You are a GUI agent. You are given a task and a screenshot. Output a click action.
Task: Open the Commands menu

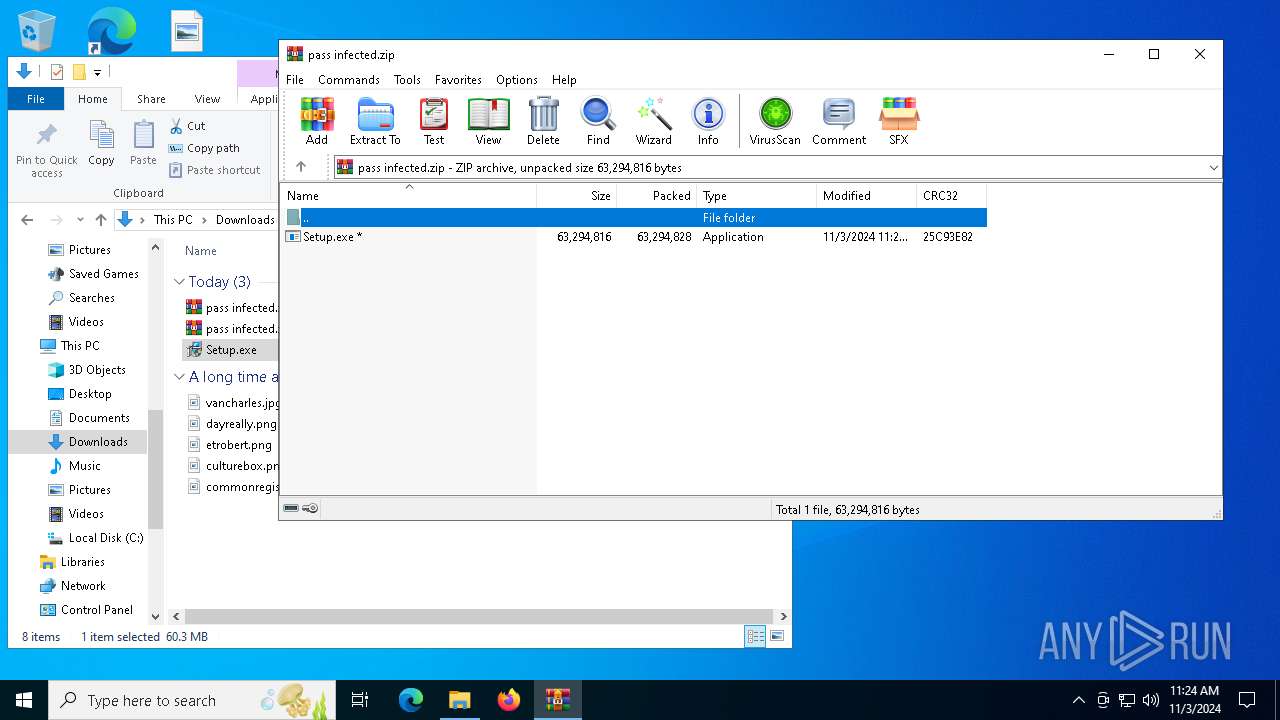pyautogui.click(x=349, y=80)
